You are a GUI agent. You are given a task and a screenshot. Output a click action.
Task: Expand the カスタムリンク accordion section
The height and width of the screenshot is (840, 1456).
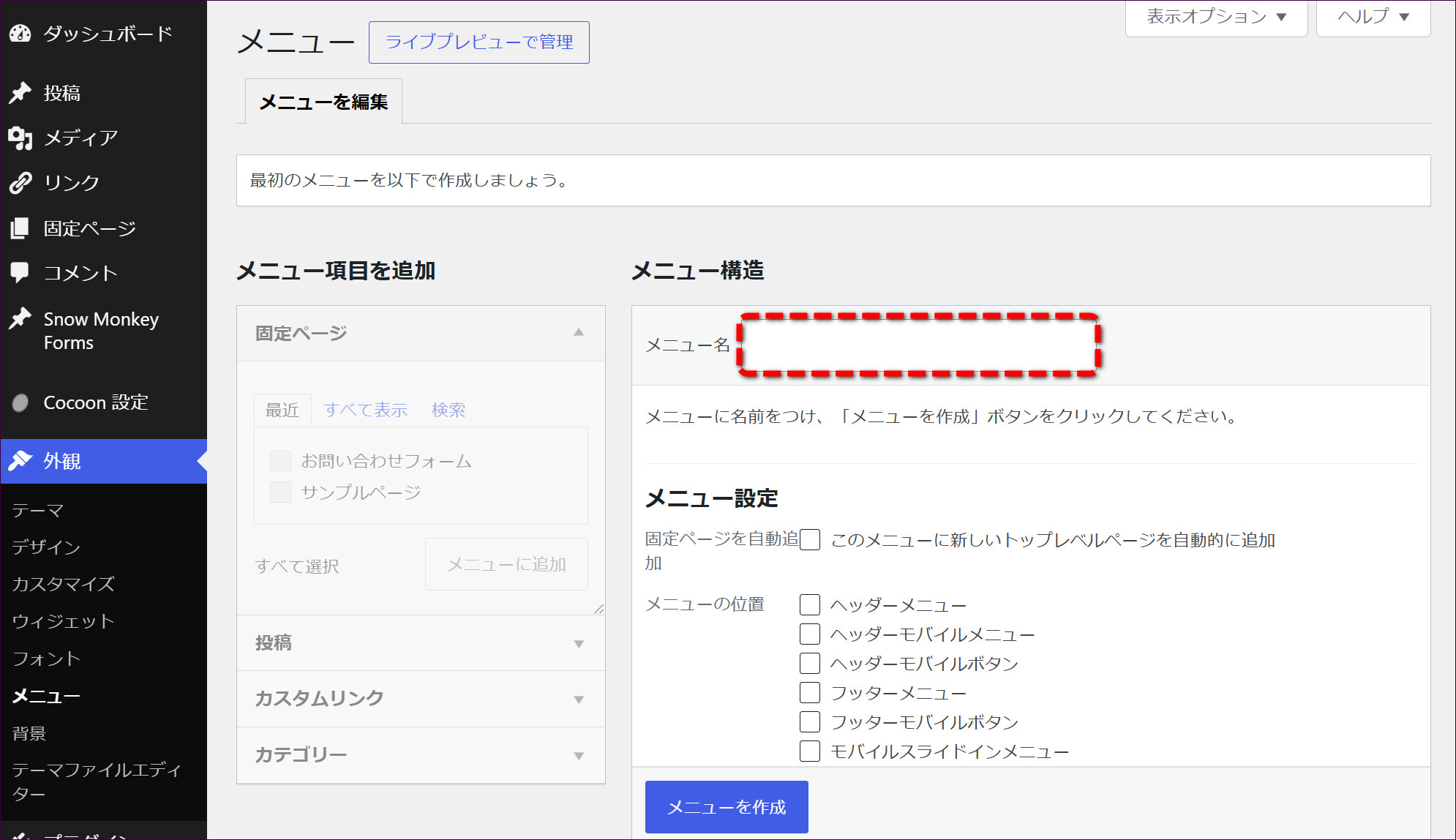[421, 699]
